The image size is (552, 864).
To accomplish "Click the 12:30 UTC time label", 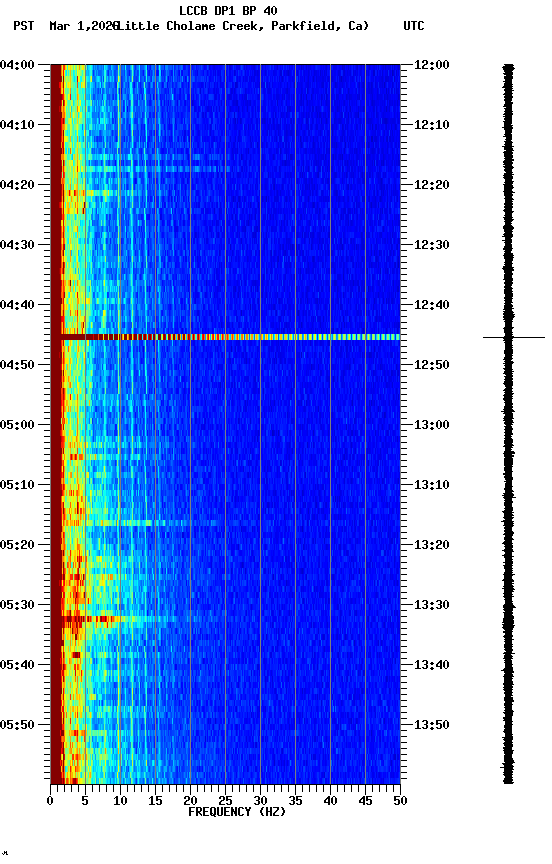I will [432, 245].
